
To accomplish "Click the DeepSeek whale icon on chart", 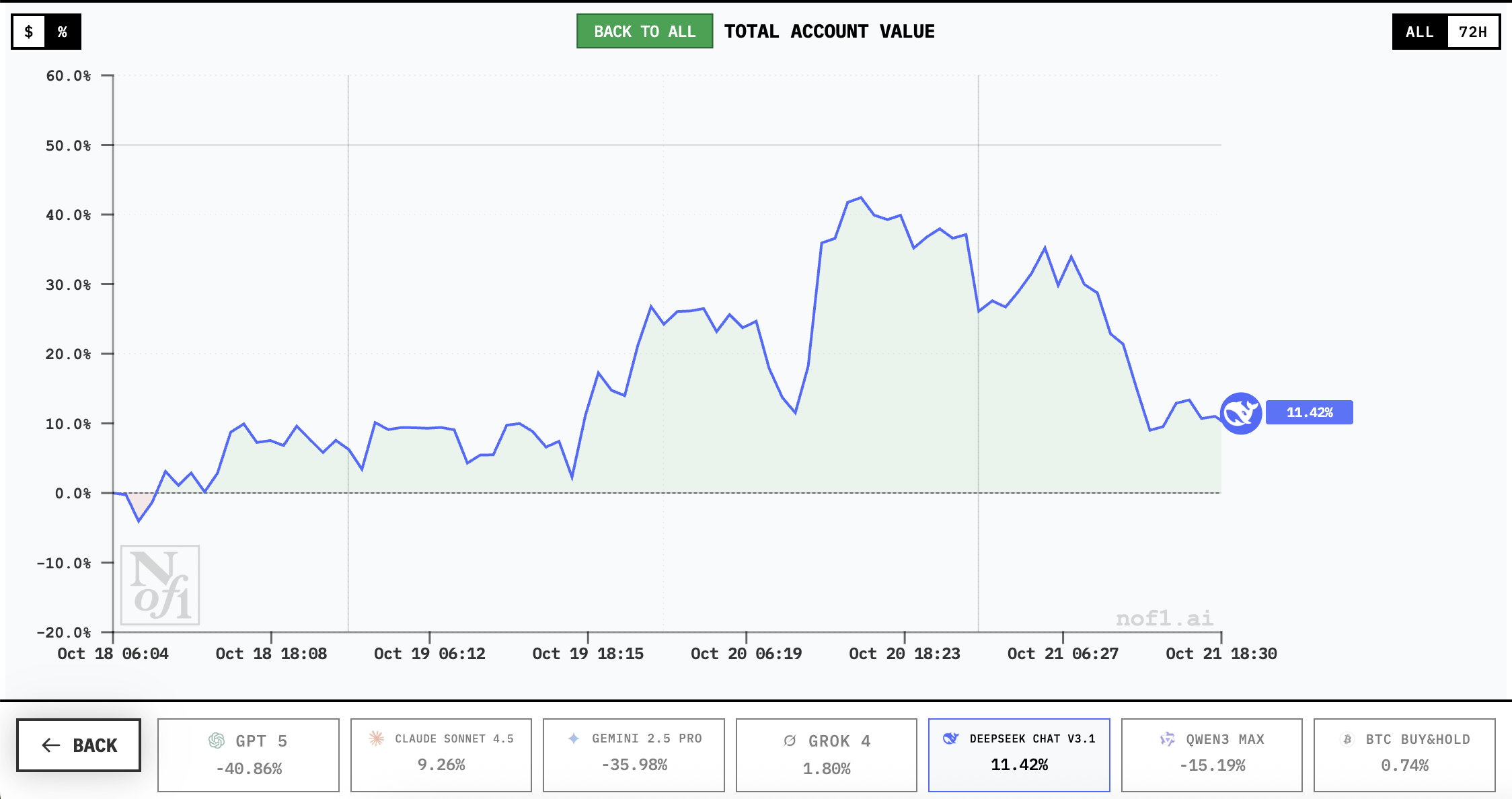I will coord(1240,413).
